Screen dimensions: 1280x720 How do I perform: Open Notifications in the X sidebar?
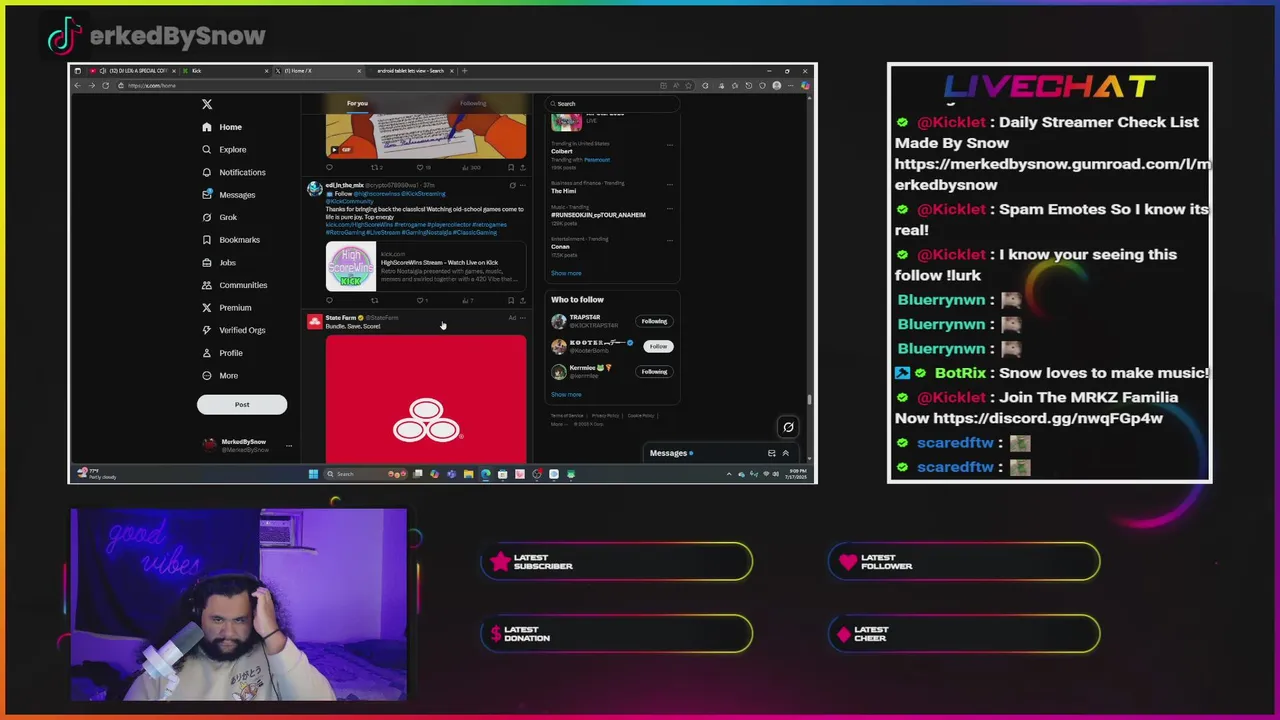(234, 172)
